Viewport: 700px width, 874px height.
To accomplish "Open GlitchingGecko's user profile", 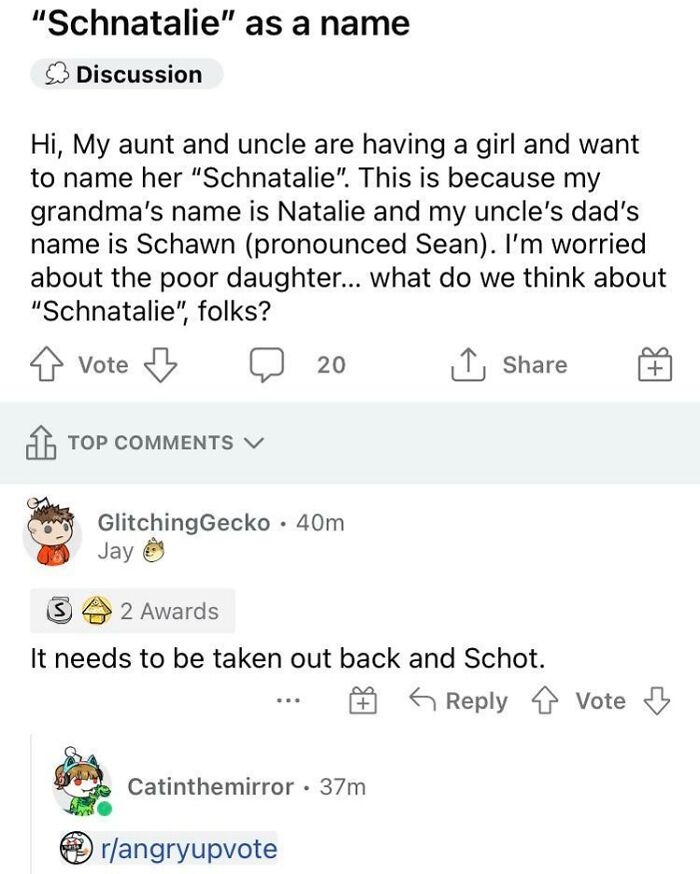I will [x=181, y=521].
